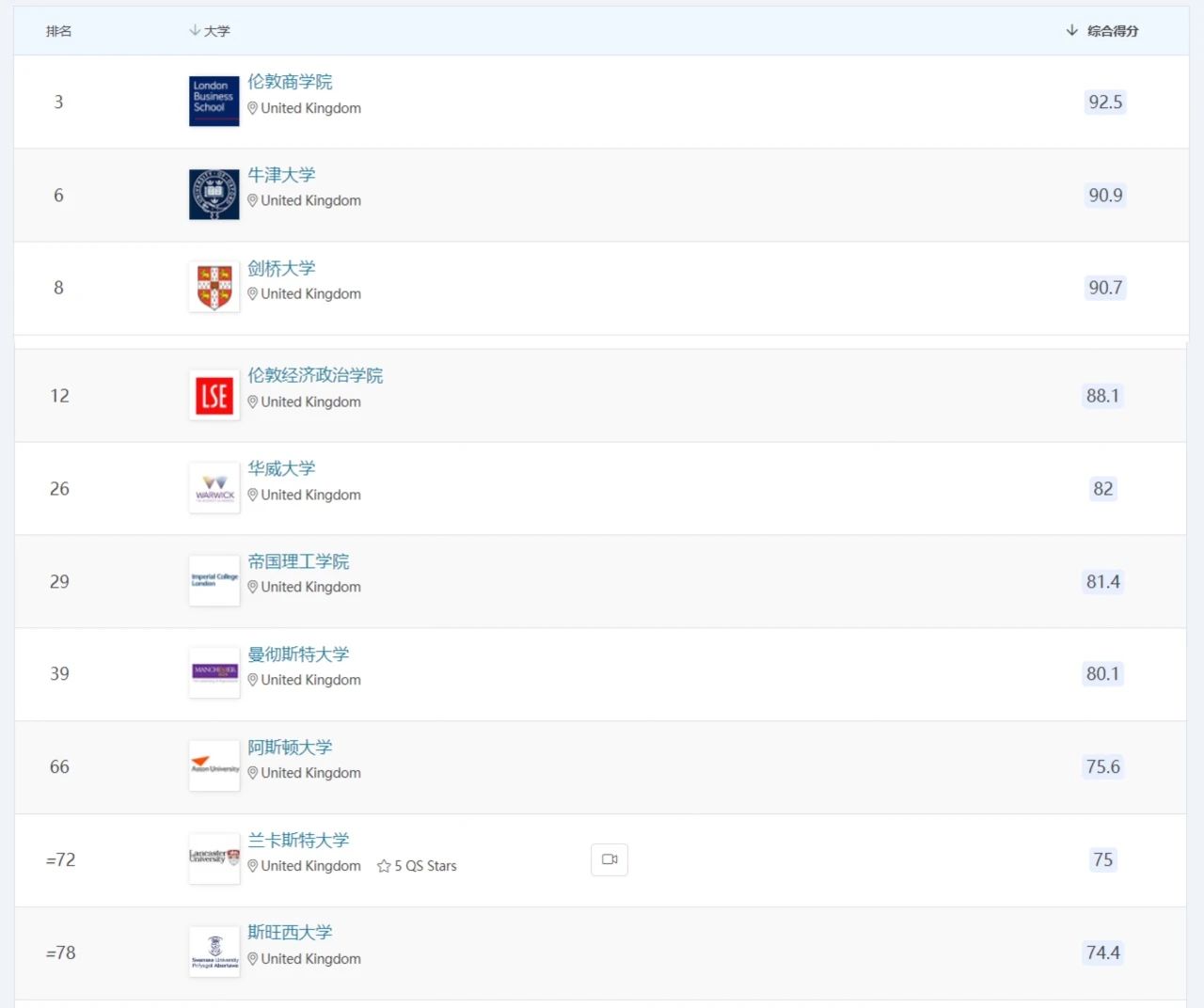Click location pin icon under 帝国理工学院
Viewport: 1204px width, 1008px height.
253,587
